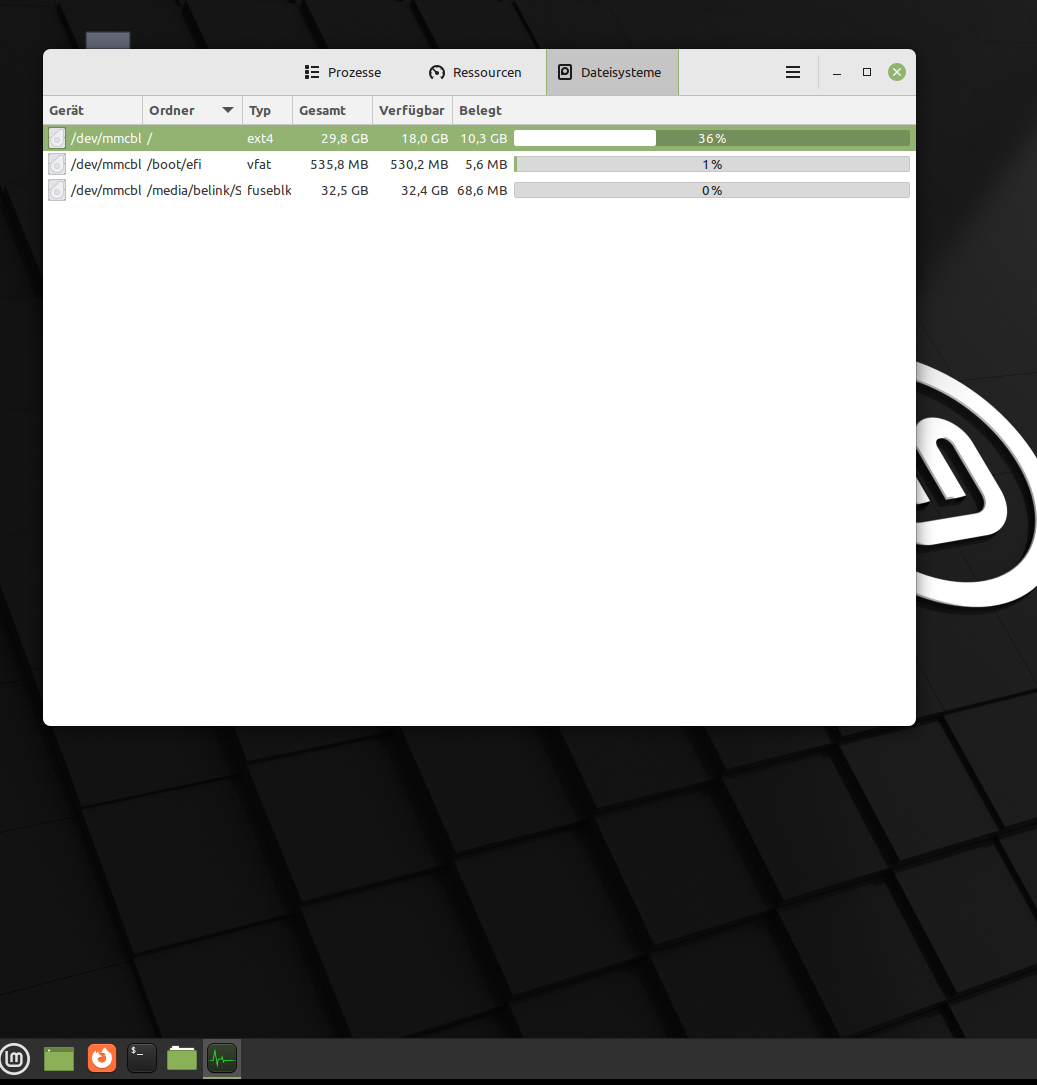
Task: Sort by the Belegt column header
Action: pyautogui.click(x=481, y=110)
